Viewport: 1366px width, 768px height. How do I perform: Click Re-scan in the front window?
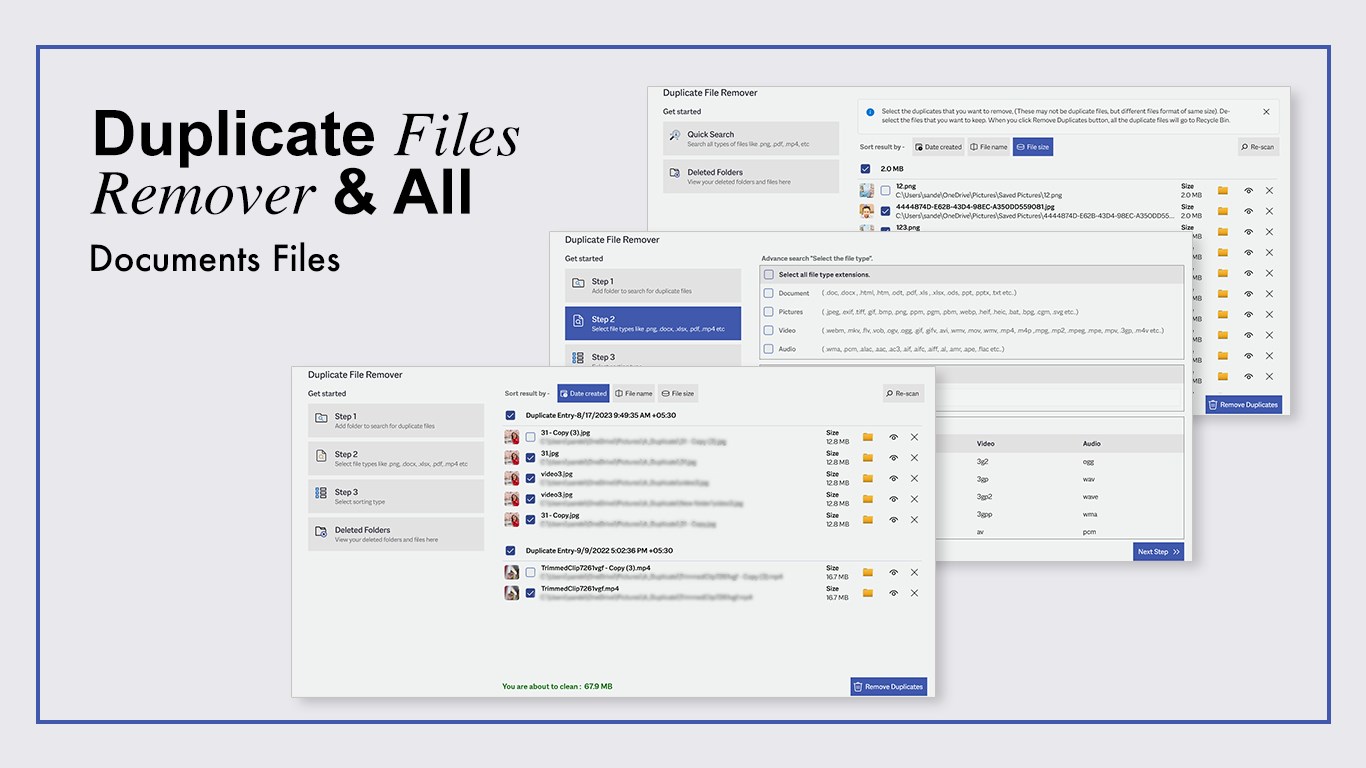tap(904, 394)
